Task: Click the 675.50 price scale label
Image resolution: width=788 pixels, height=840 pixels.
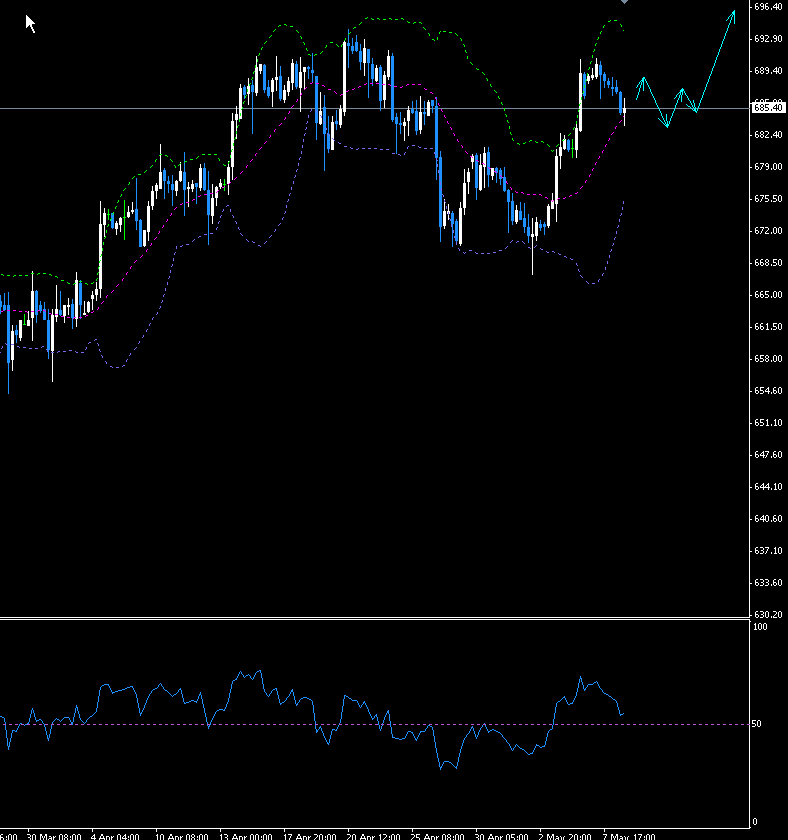Action: pos(768,199)
